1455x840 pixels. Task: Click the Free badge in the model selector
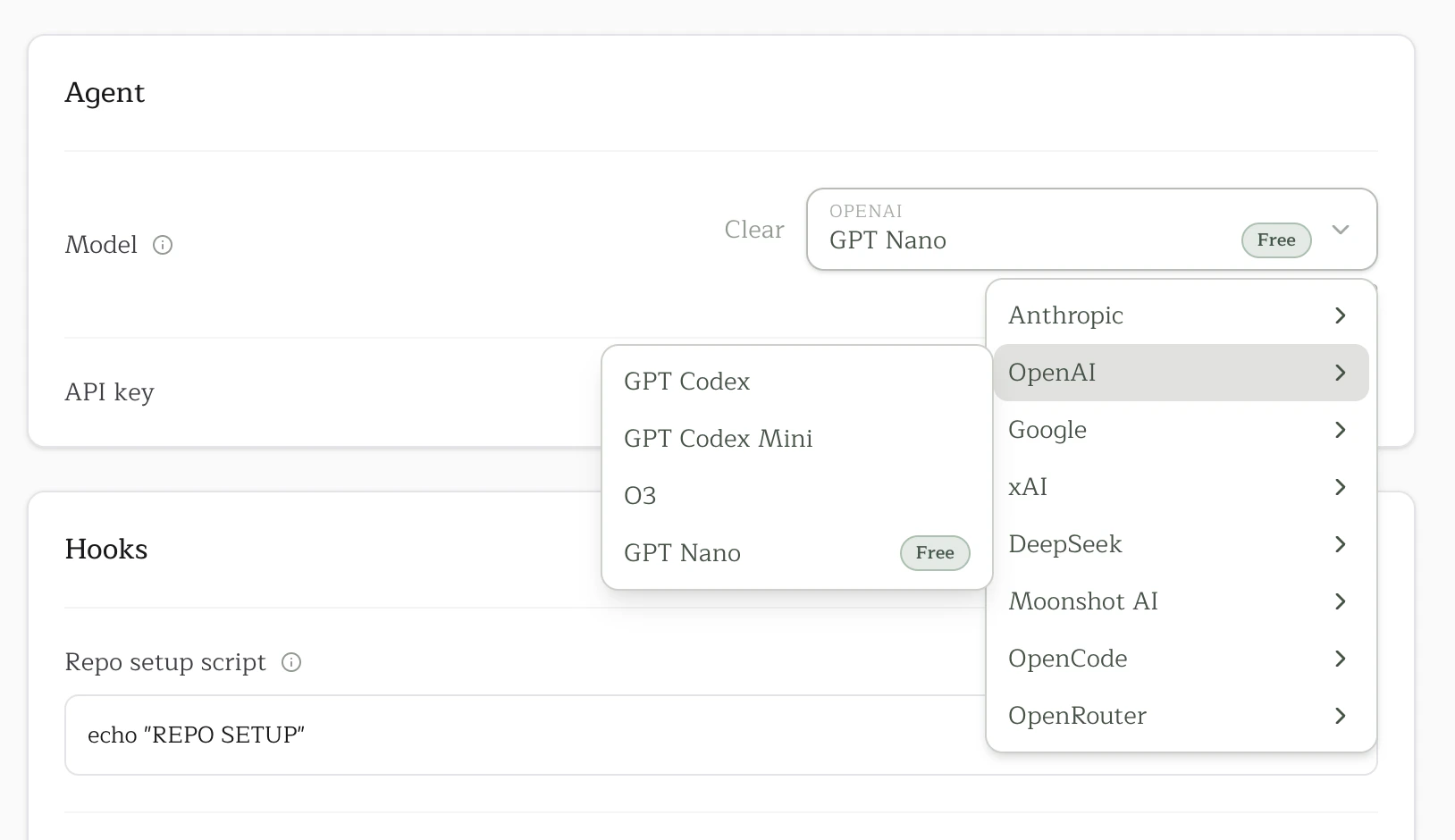1275,240
